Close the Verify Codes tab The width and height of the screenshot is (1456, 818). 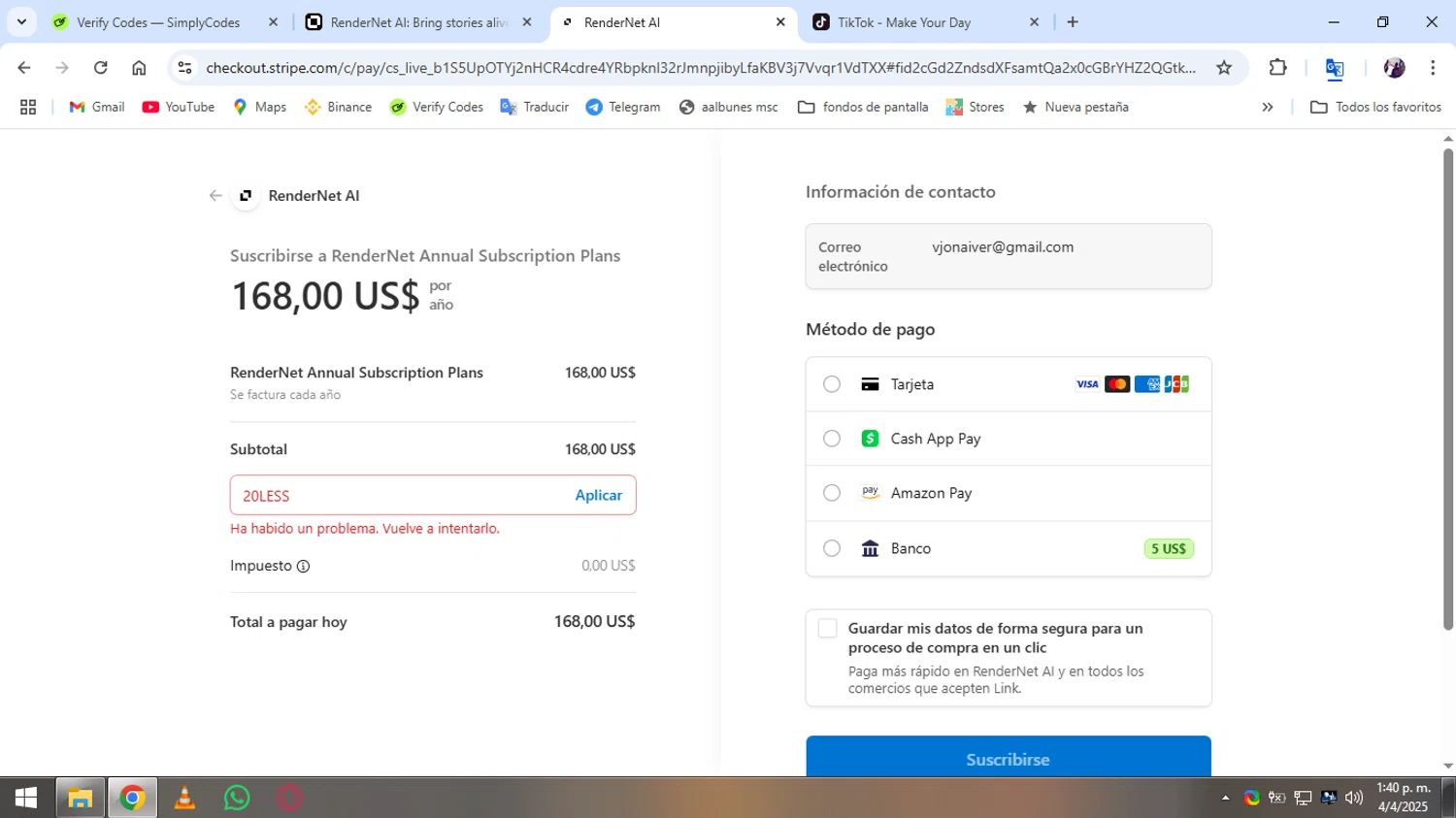point(273,22)
